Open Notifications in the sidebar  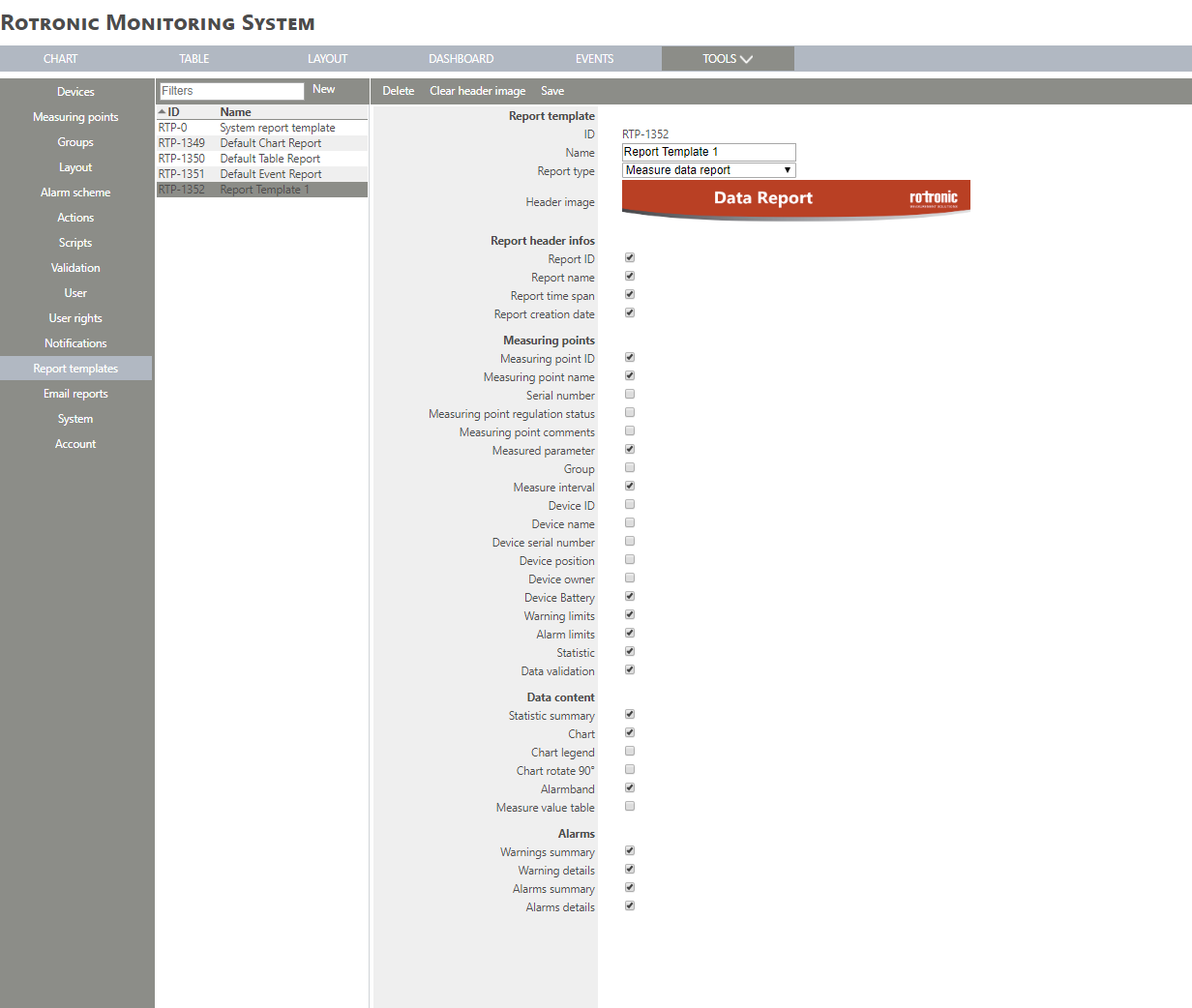pos(75,343)
